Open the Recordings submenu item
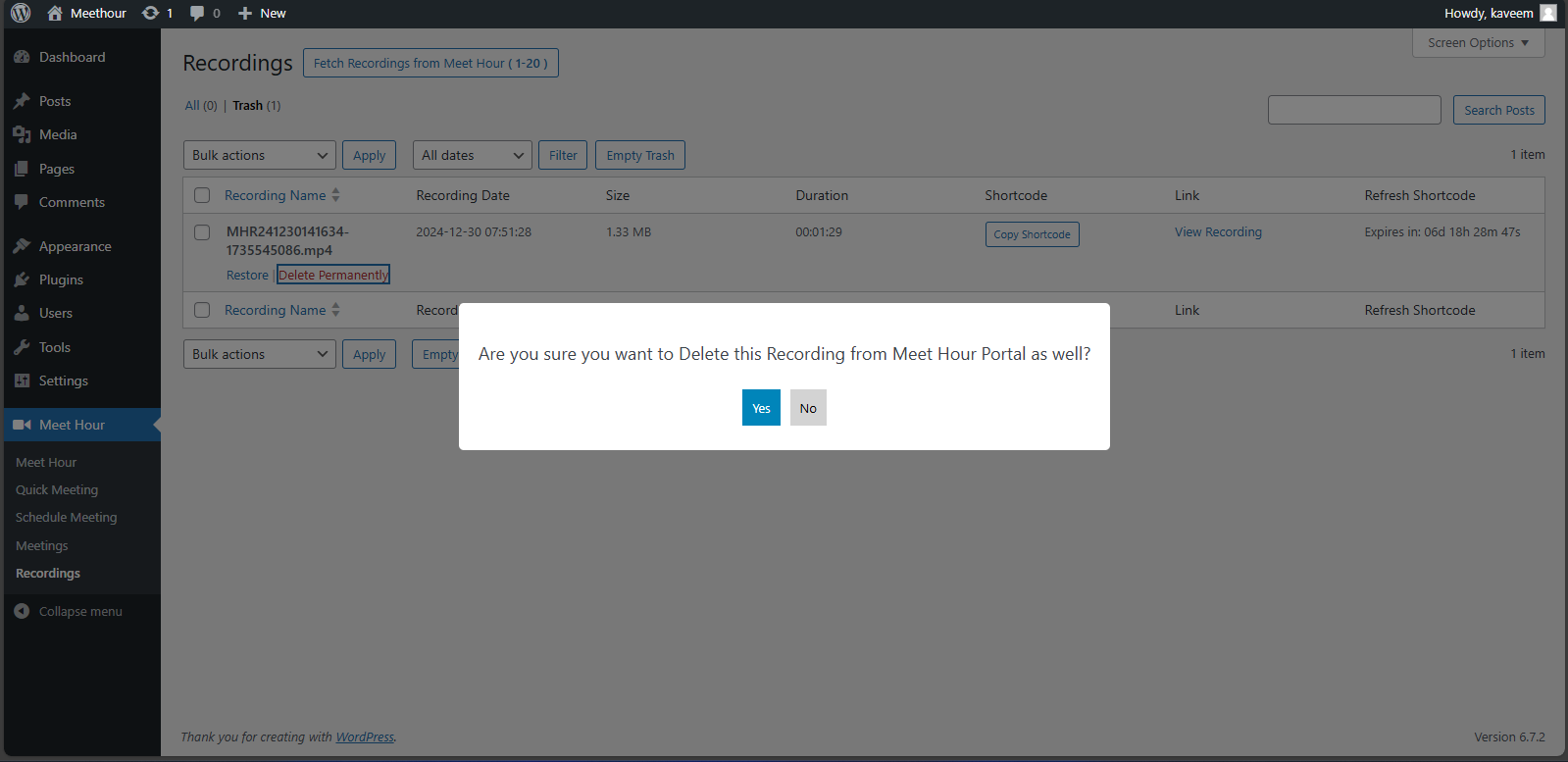This screenshot has height=762, width=1568. click(48, 573)
